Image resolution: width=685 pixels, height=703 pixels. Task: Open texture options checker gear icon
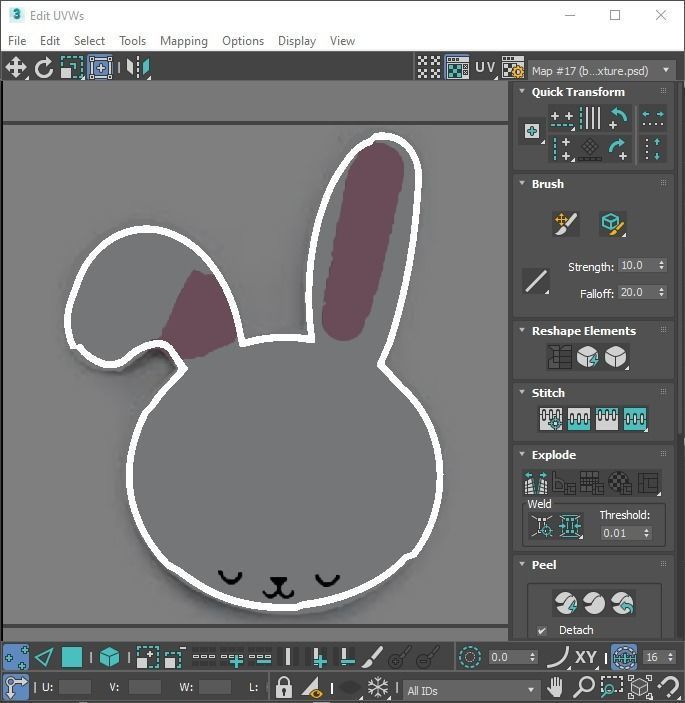[x=513, y=68]
